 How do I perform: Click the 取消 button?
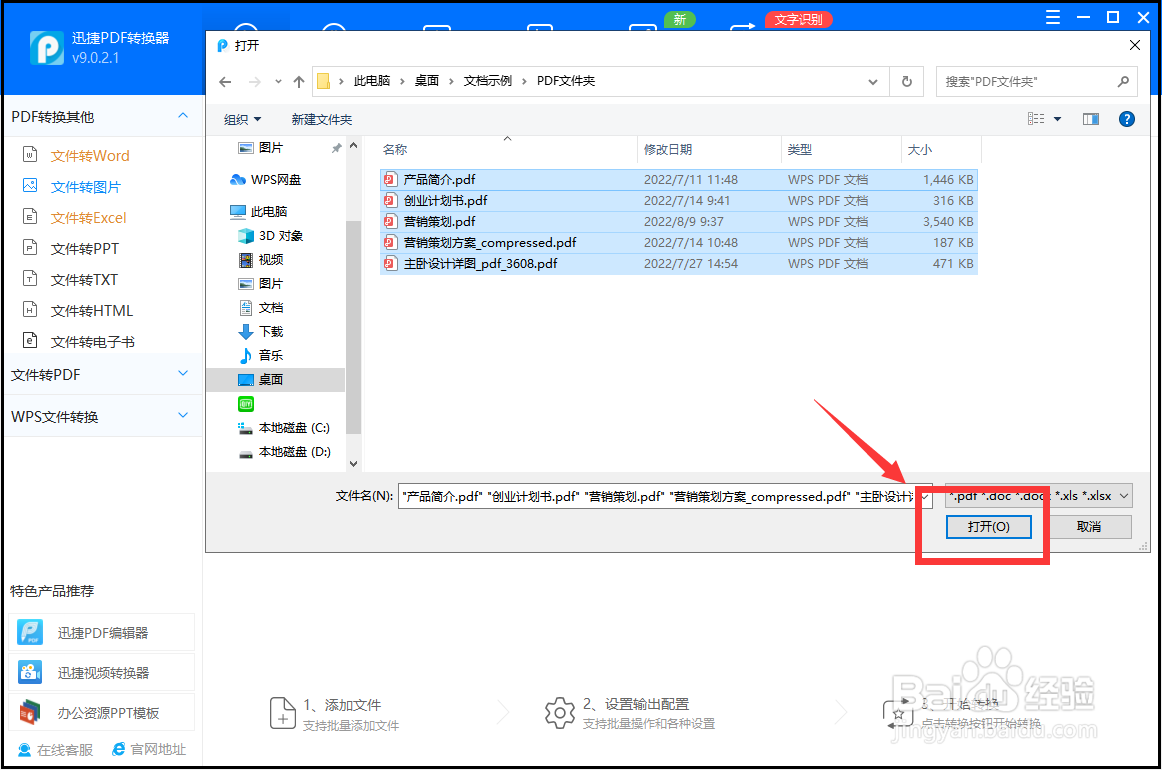coord(1089,526)
